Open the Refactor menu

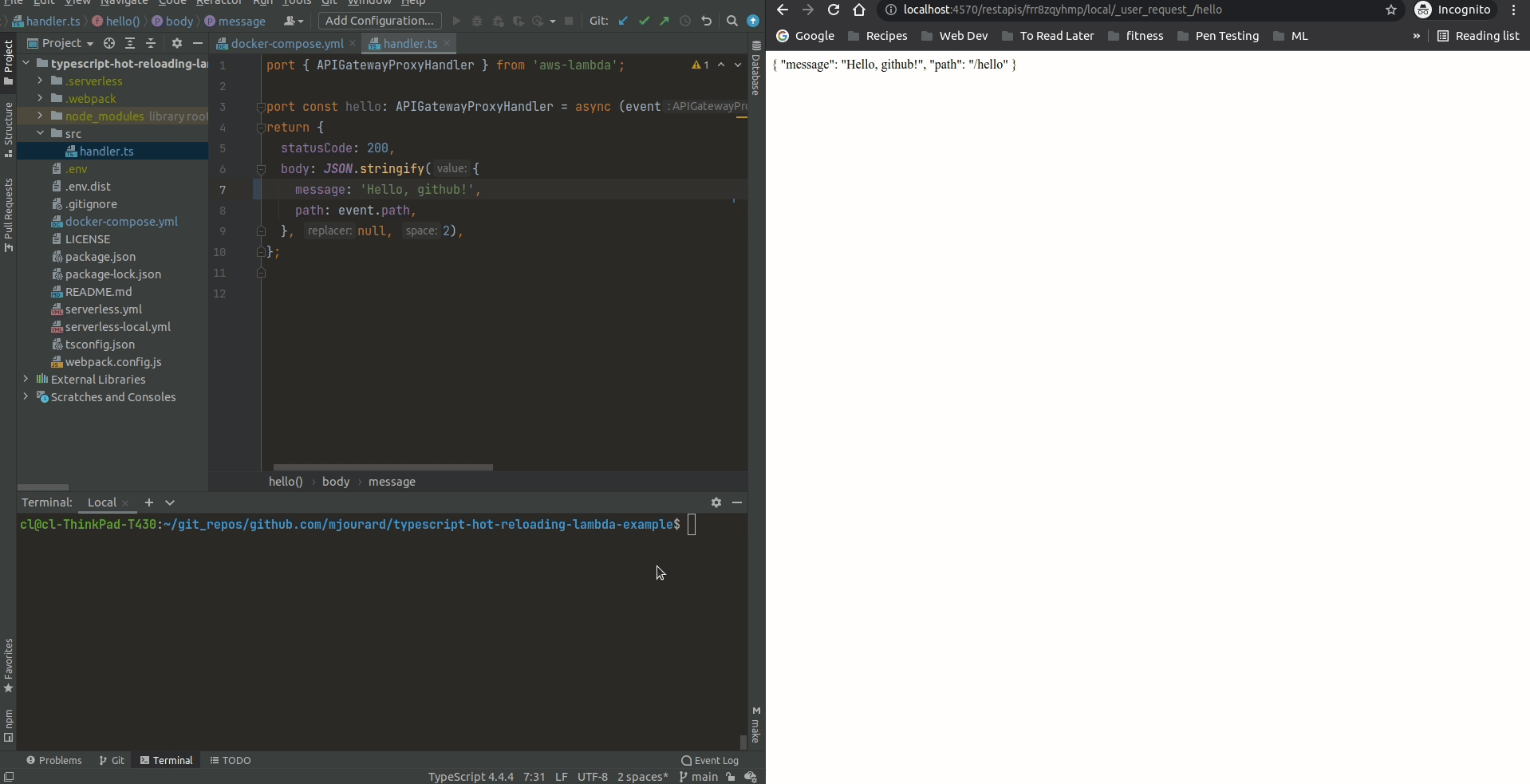tap(217, 3)
